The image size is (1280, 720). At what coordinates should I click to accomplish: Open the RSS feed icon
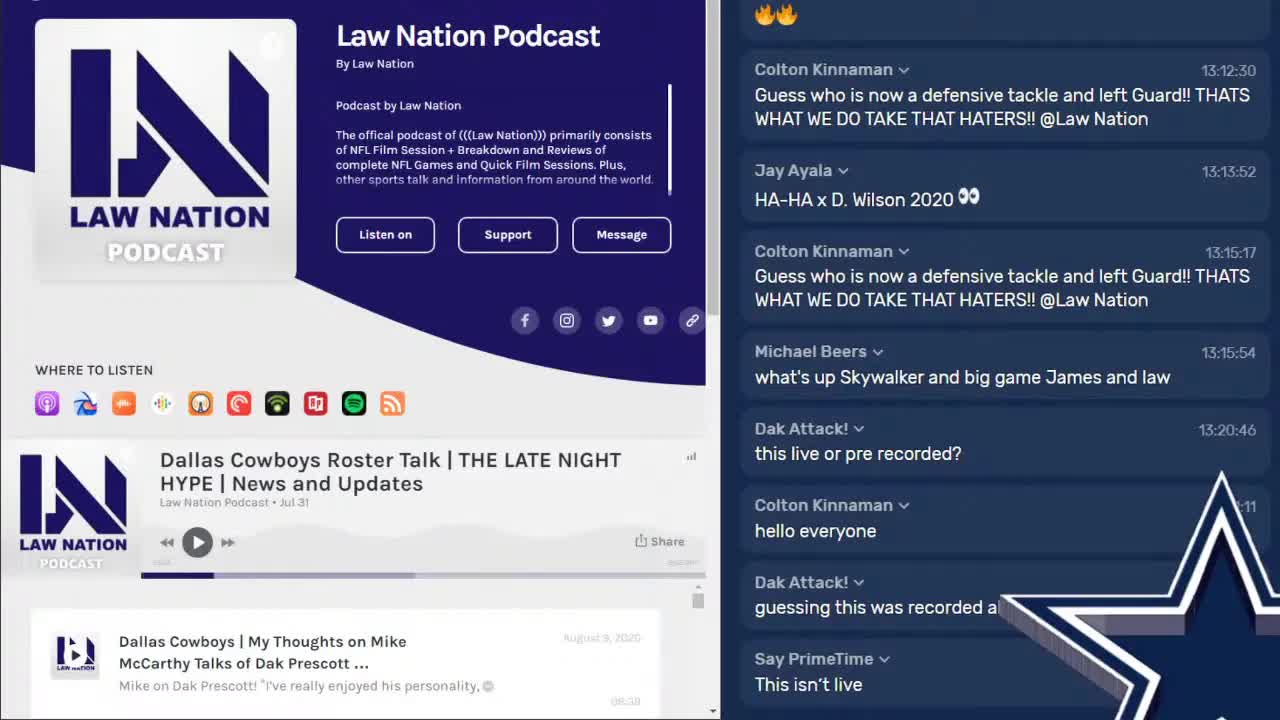[x=393, y=404]
